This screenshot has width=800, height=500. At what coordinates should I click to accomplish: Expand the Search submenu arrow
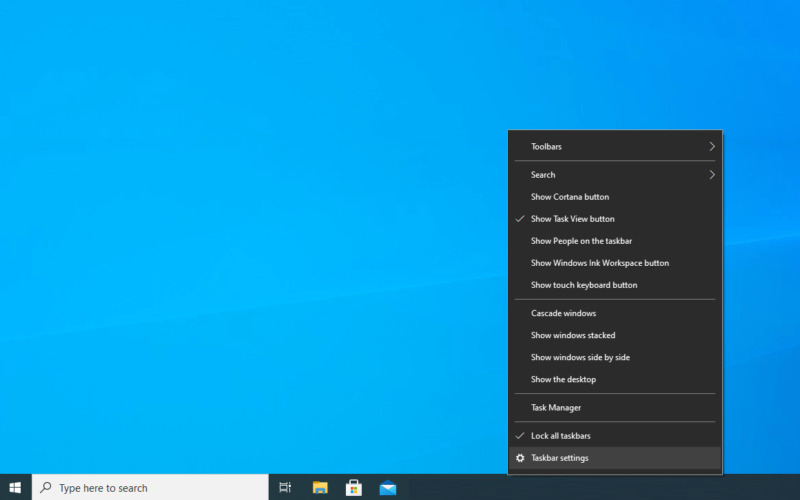[x=712, y=174]
